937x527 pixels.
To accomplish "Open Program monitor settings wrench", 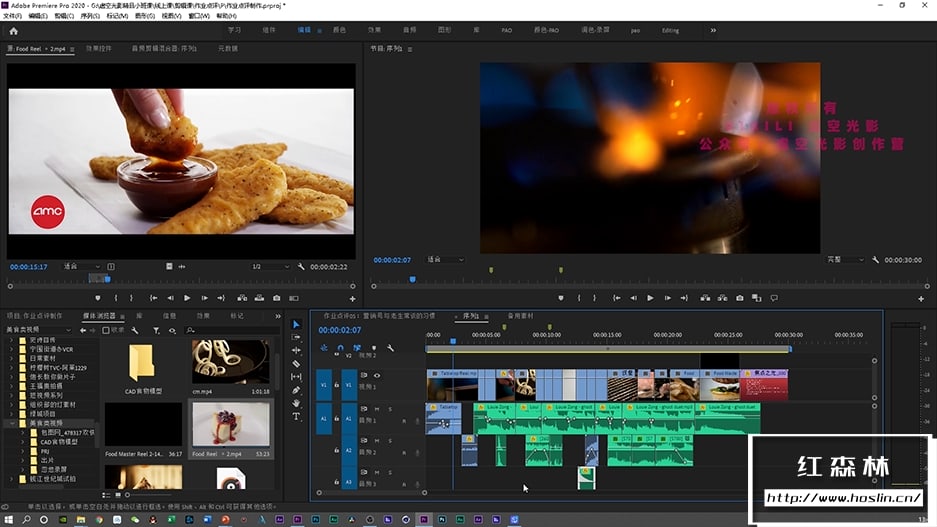I will [875, 260].
